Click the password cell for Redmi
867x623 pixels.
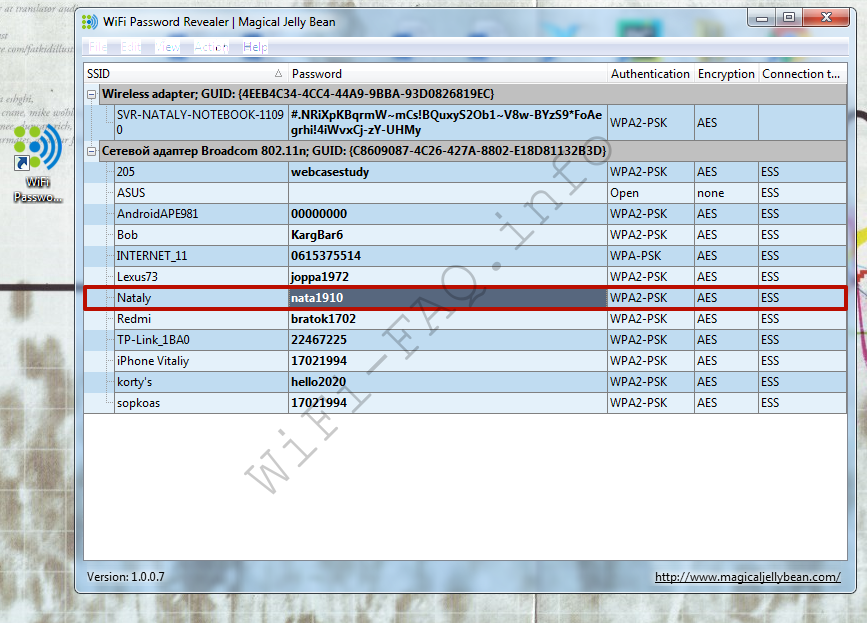point(323,319)
